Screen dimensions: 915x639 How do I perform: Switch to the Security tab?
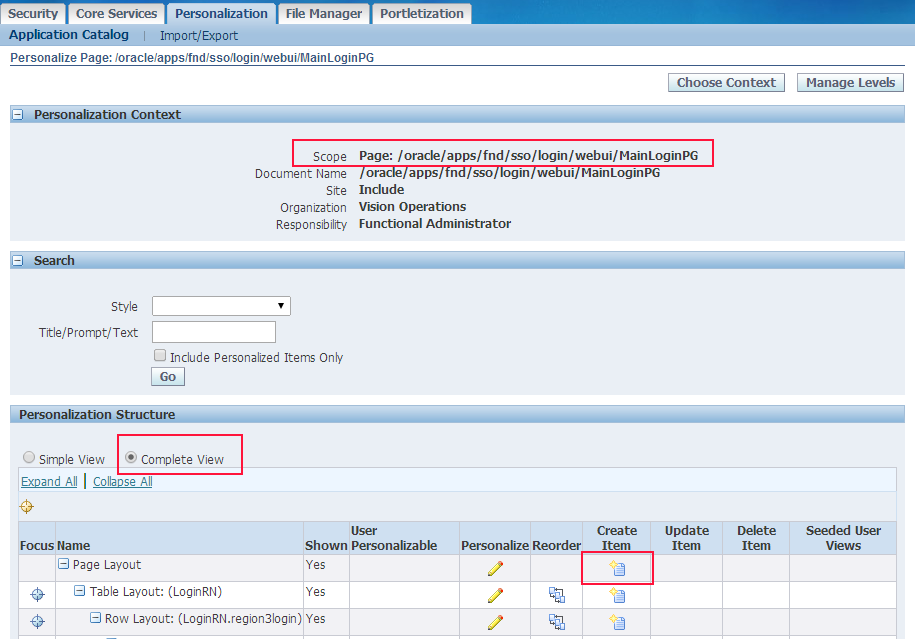33,13
